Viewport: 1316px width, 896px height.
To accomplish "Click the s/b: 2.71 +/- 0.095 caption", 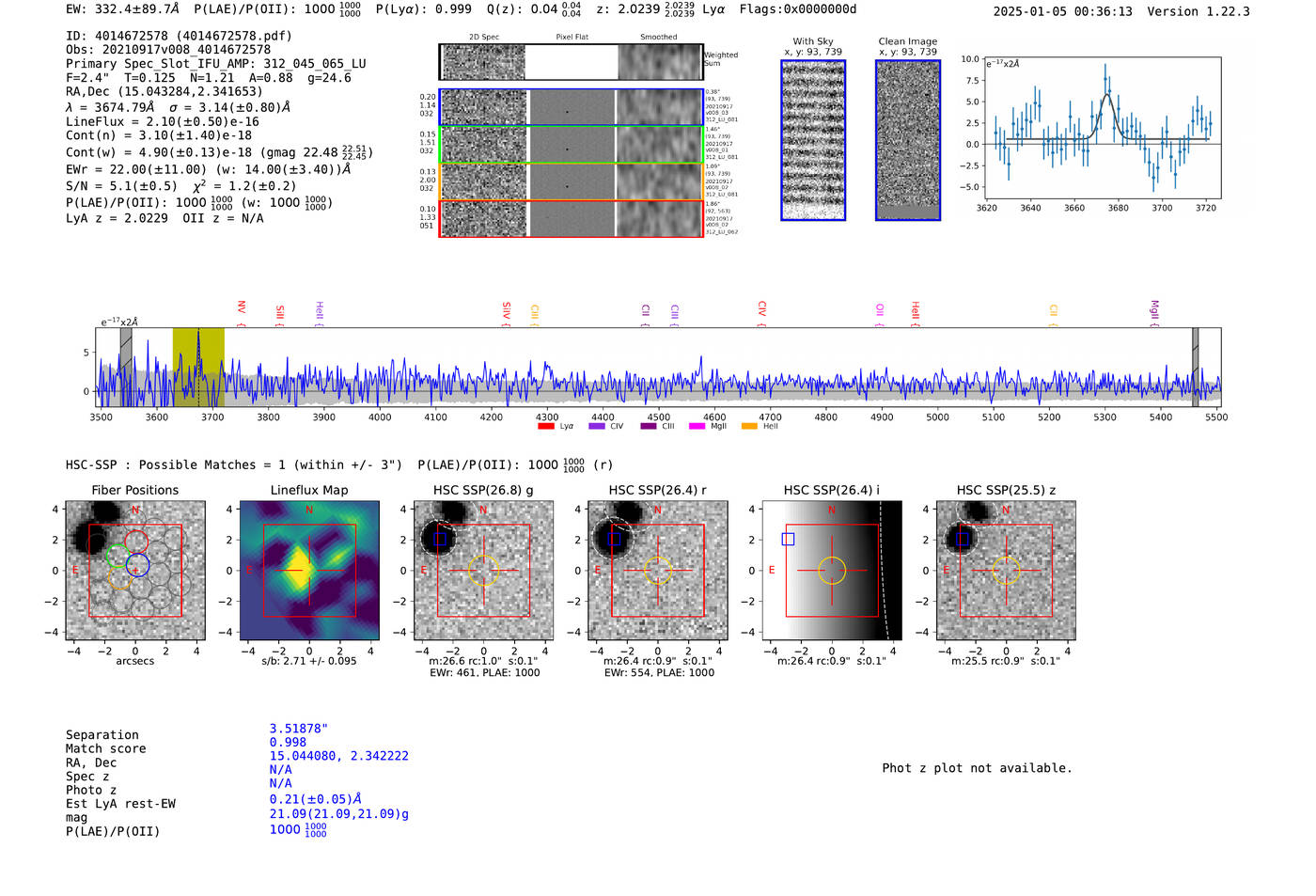I will click(x=309, y=661).
